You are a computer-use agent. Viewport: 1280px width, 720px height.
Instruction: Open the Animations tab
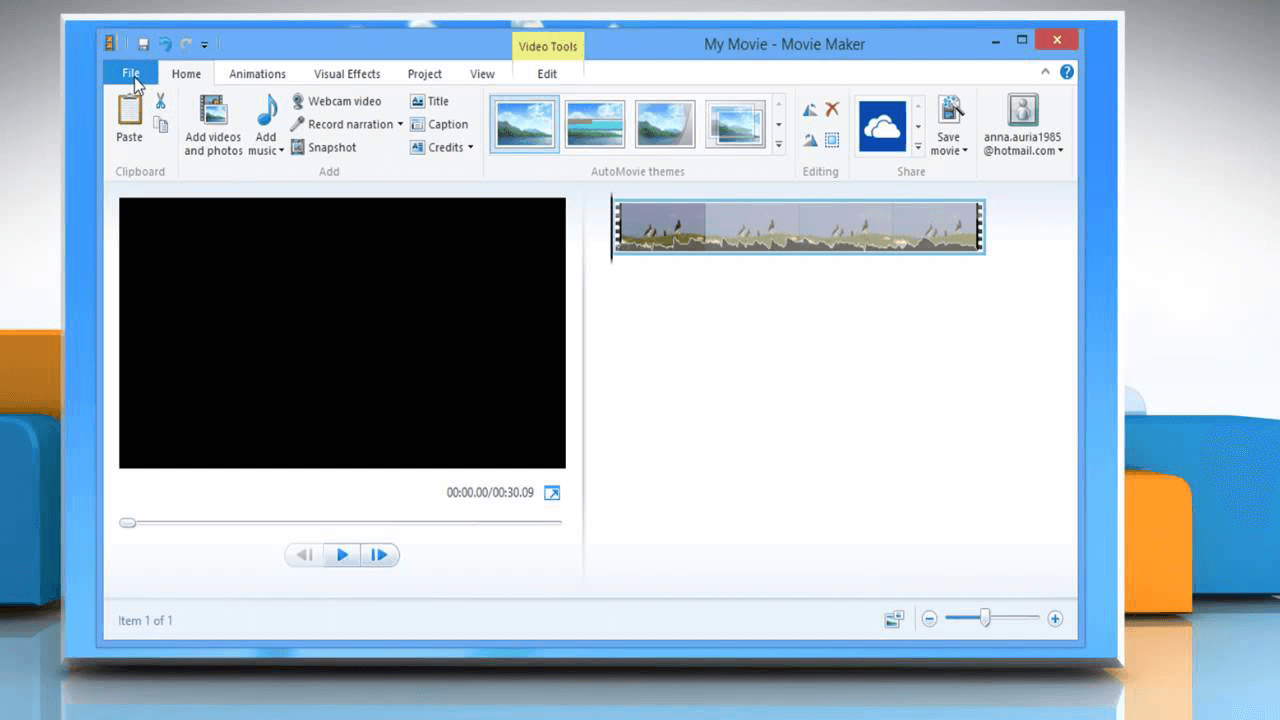pos(257,74)
